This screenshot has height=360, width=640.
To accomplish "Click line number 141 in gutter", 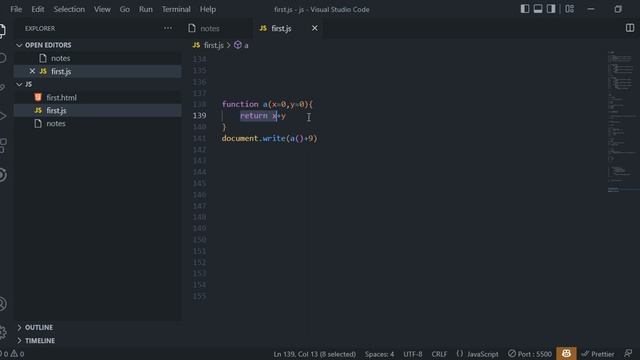I will pyautogui.click(x=200, y=138).
